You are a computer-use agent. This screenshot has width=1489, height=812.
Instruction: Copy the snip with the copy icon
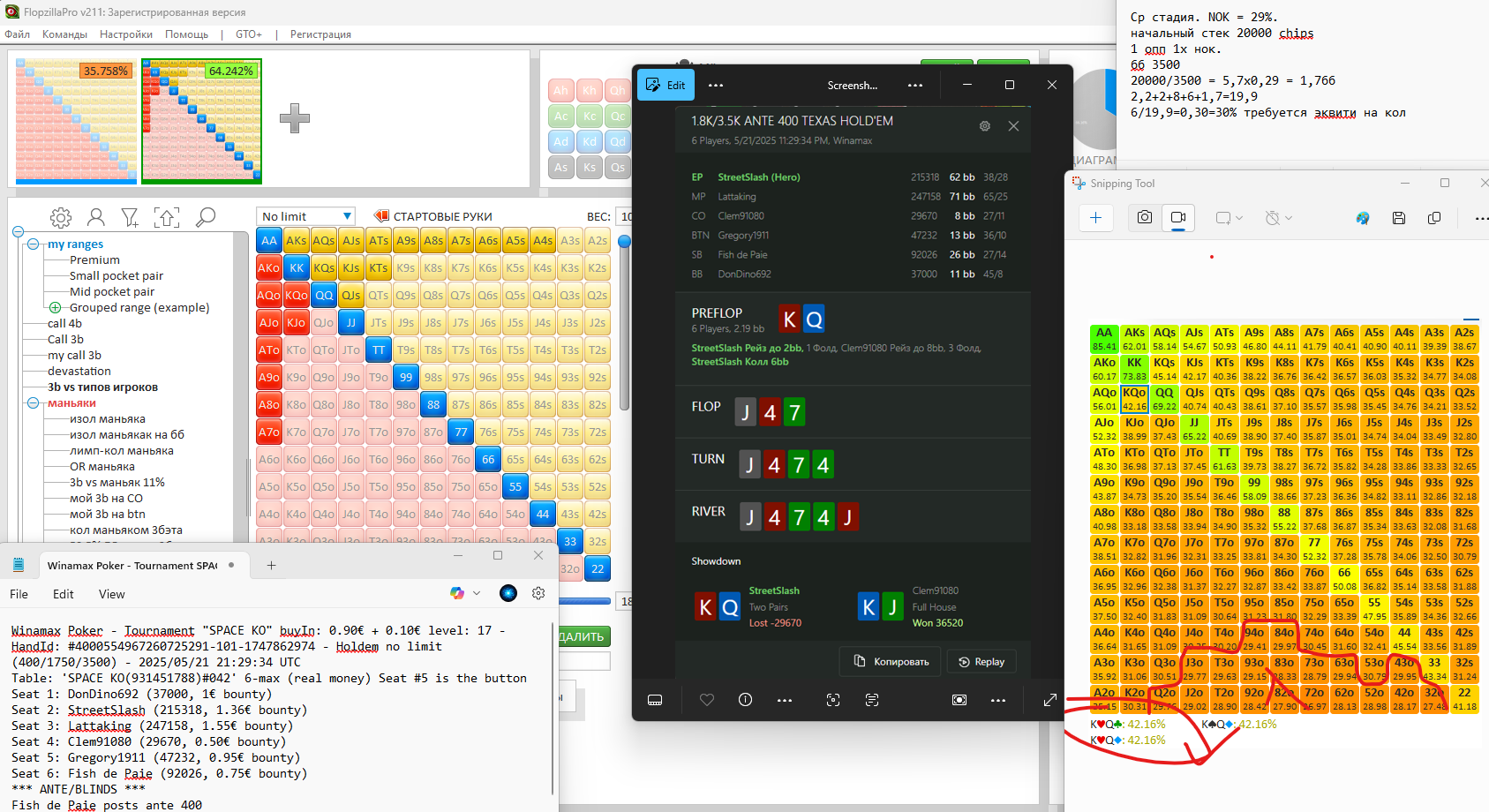(1434, 218)
